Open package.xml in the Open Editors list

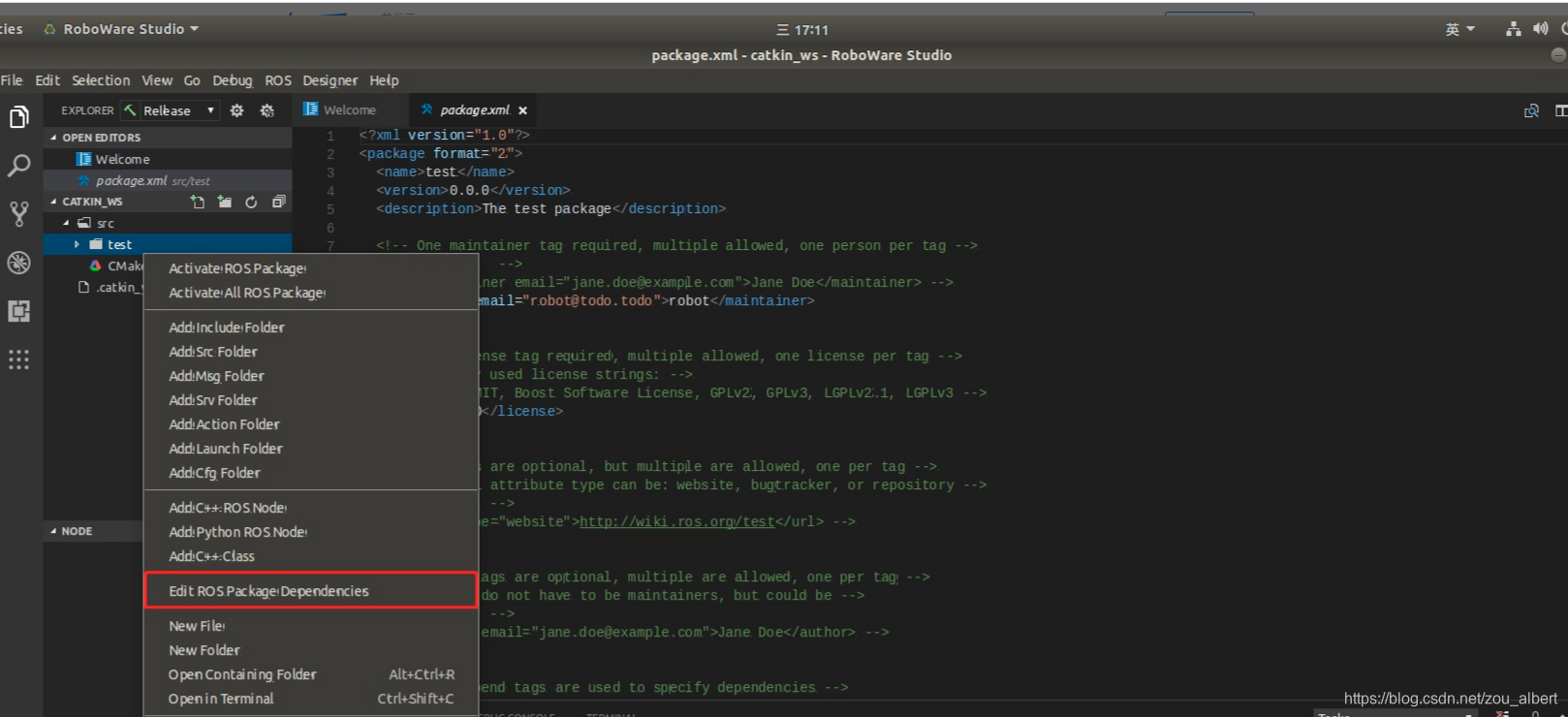(168, 180)
